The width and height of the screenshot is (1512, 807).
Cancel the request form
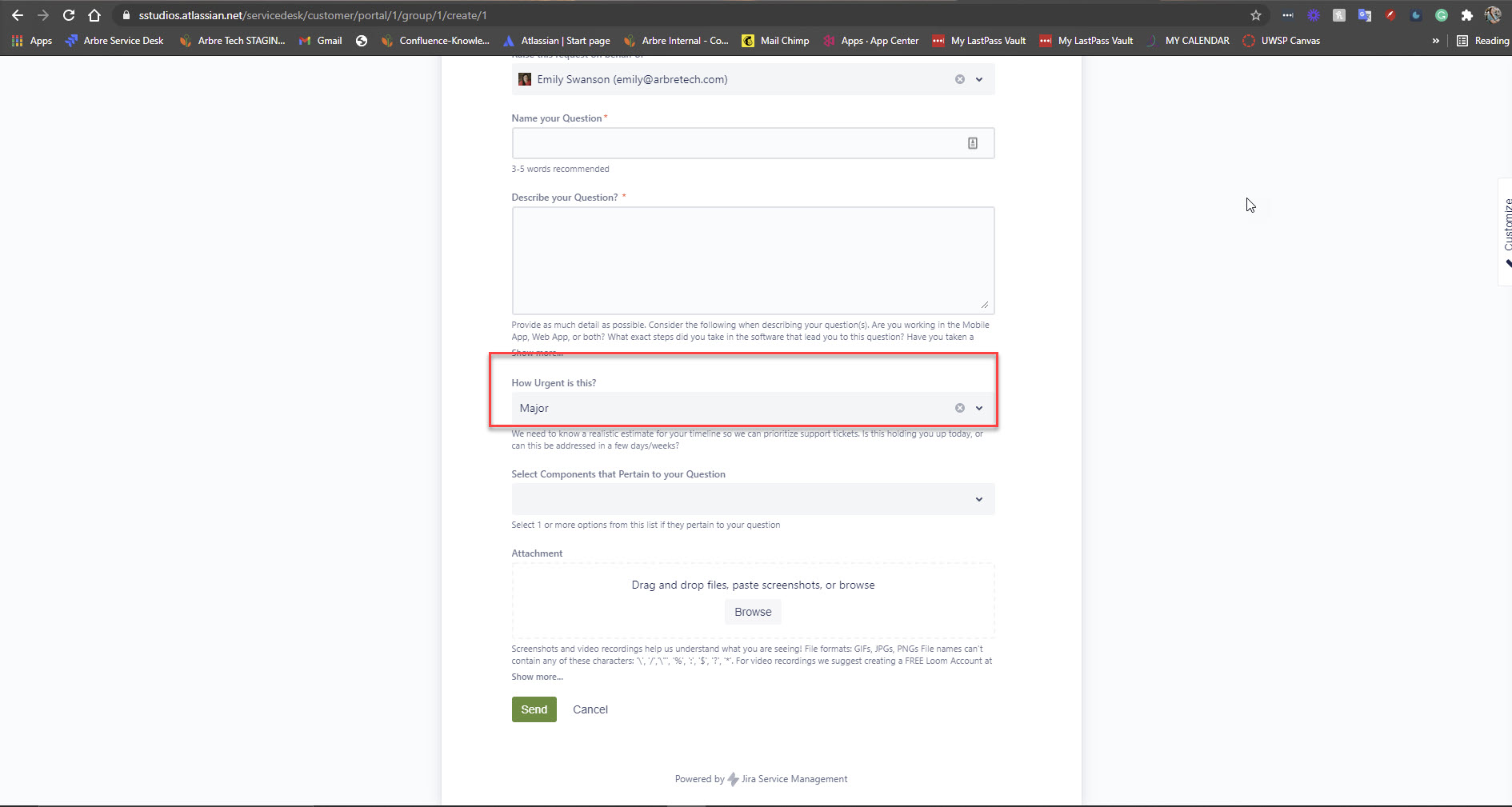pyautogui.click(x=590, y=709)
